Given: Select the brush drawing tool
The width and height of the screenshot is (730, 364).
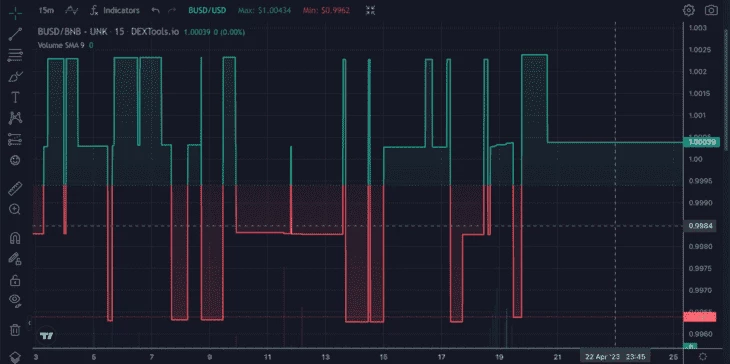Looking at the screenshot, I should [15, 76].
